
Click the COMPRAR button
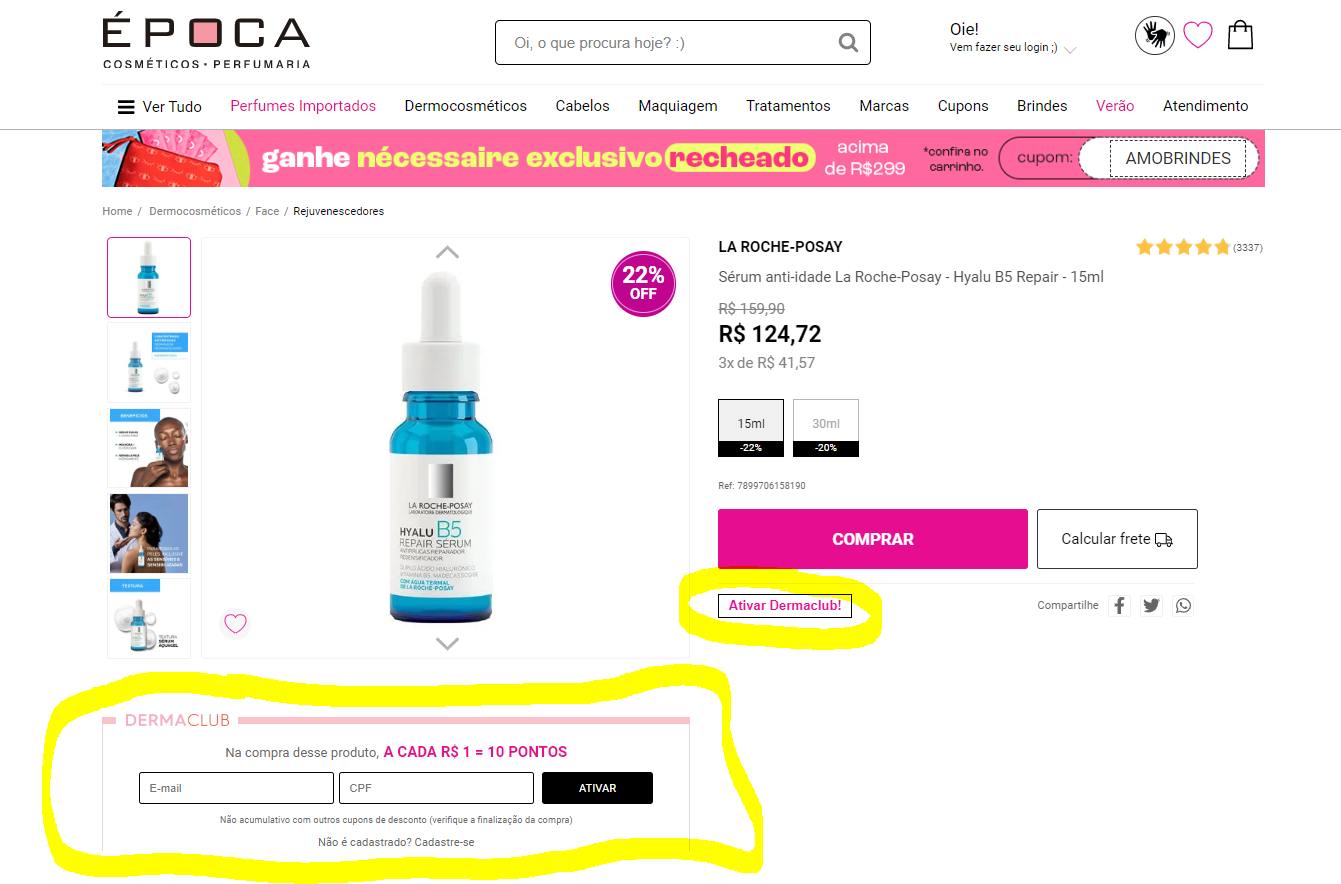pos(873,539)
